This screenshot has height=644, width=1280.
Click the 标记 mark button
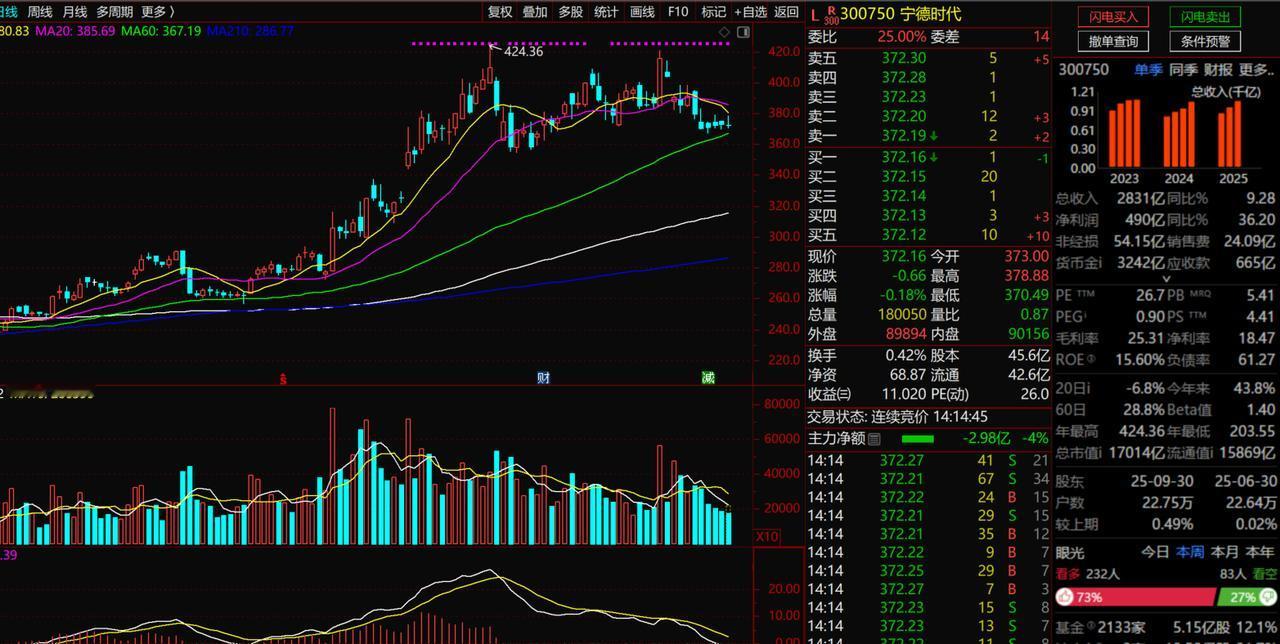(714, 12)
